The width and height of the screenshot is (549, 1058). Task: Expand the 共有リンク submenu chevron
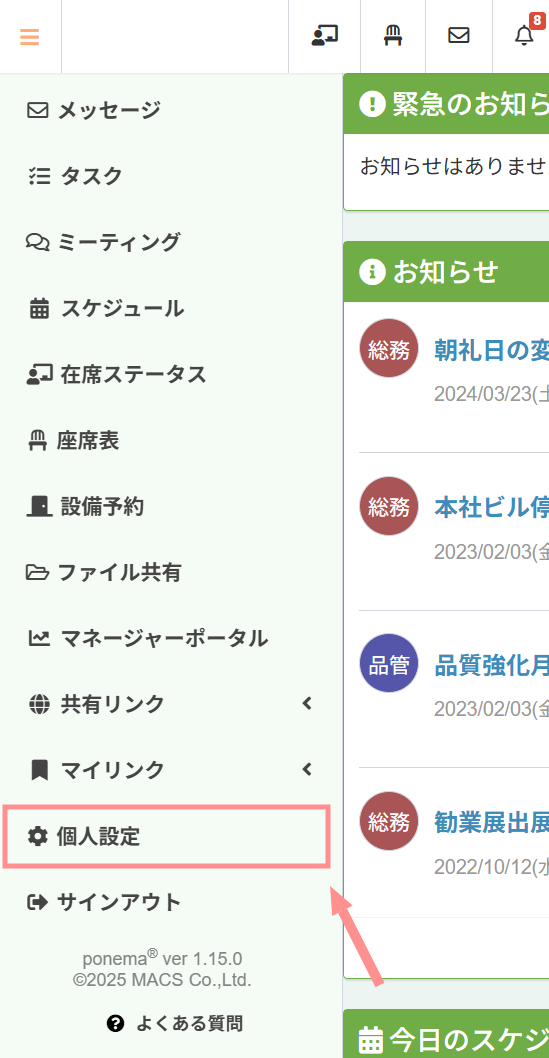308,704
